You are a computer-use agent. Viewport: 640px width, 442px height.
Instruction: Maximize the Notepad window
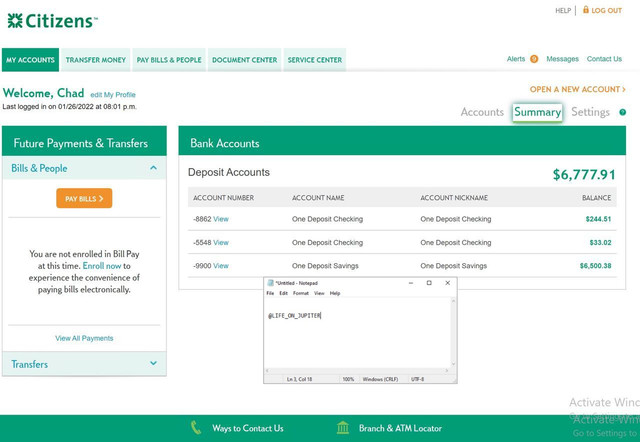coord(429,283)
